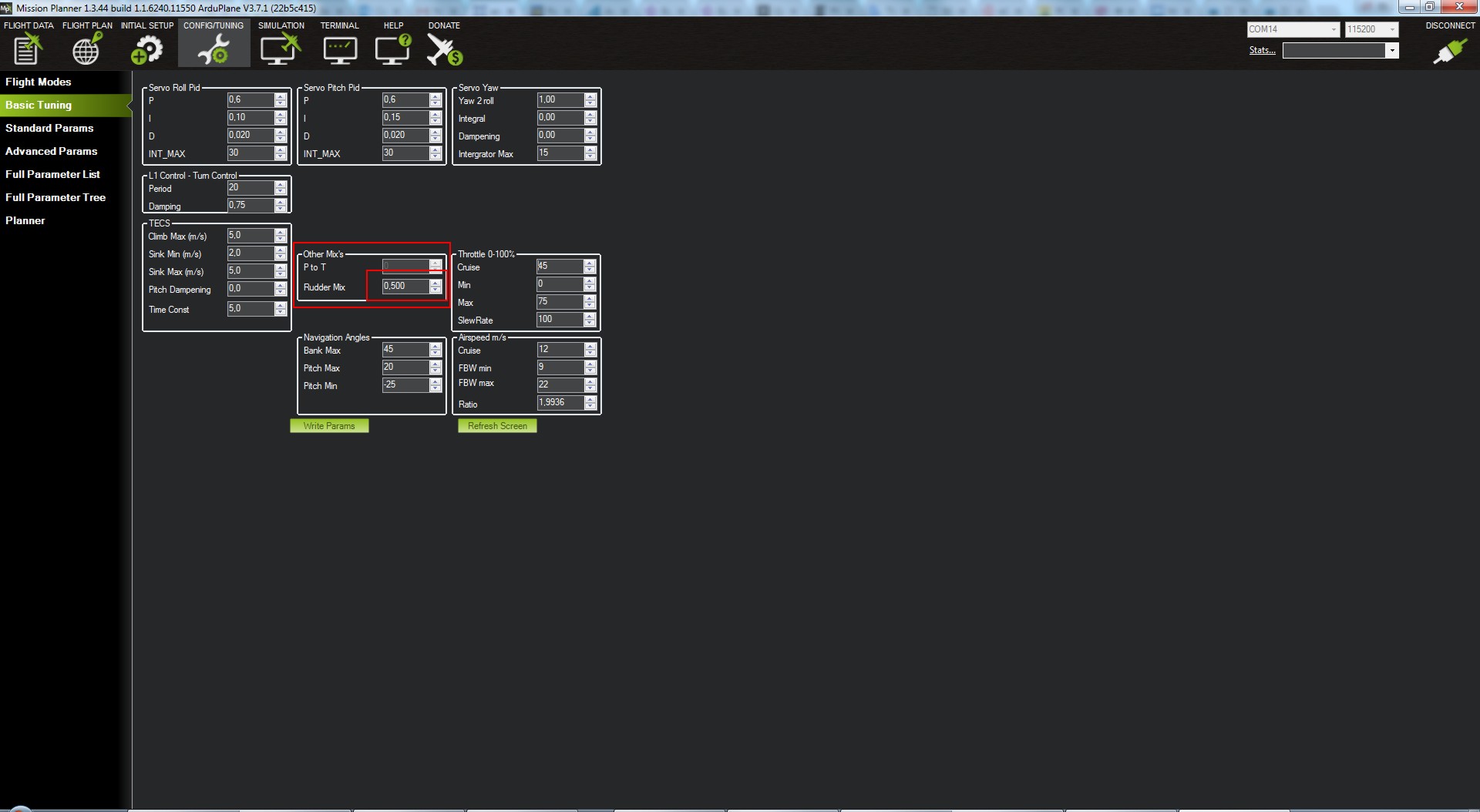1480x812 pixels.
Task: Open Full Parameter List in sidebar
Action: [x=52, y=174]
